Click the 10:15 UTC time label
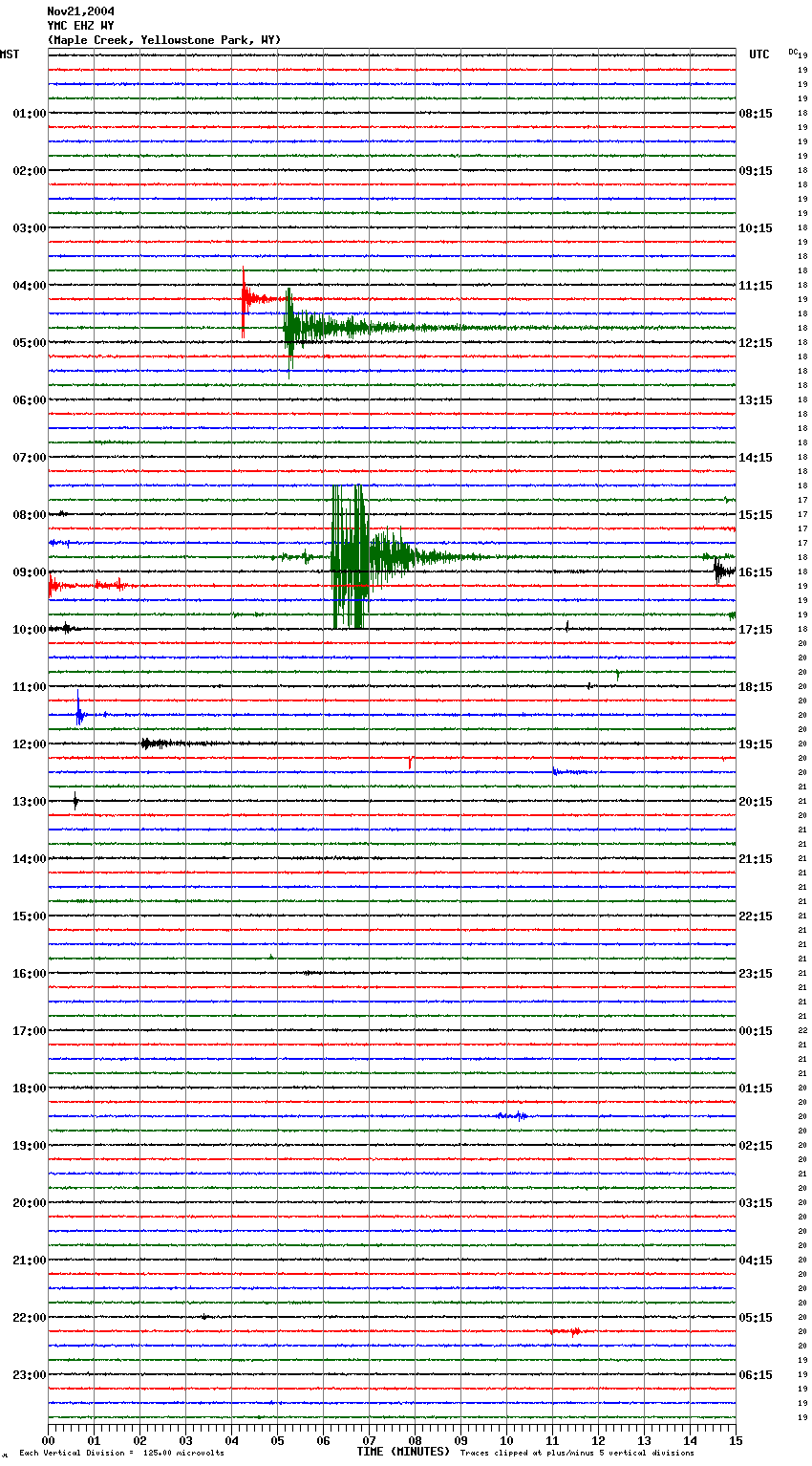 [756, 228]
